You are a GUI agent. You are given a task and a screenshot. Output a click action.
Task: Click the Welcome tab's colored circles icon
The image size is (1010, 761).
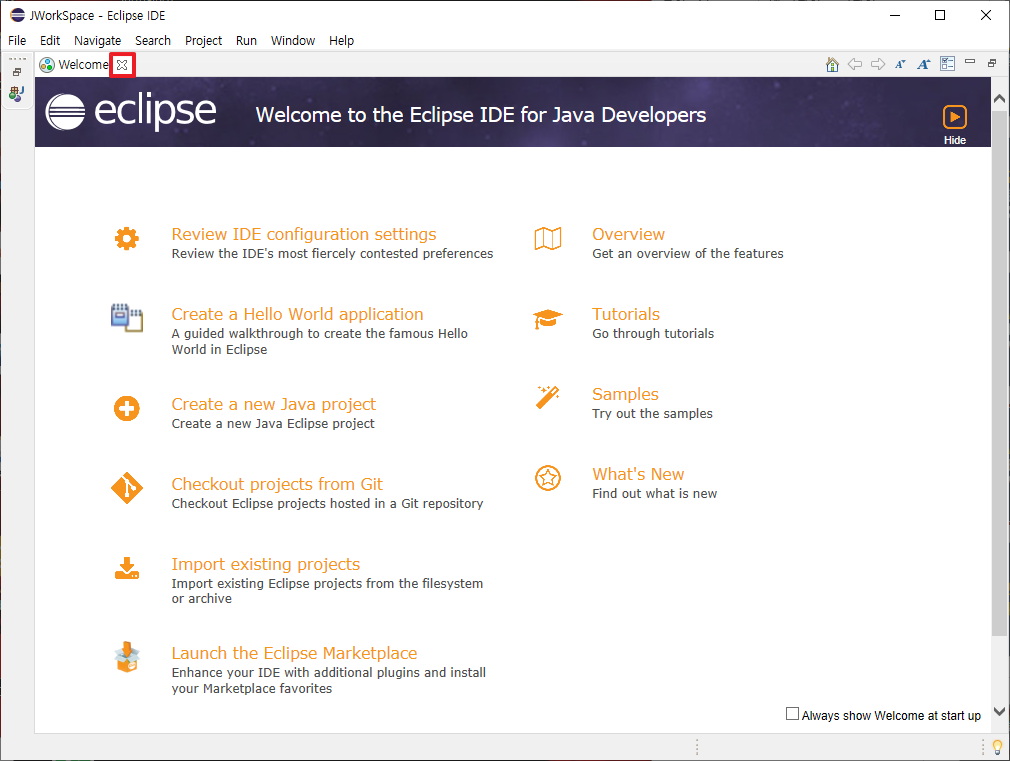tap(47, 64)
